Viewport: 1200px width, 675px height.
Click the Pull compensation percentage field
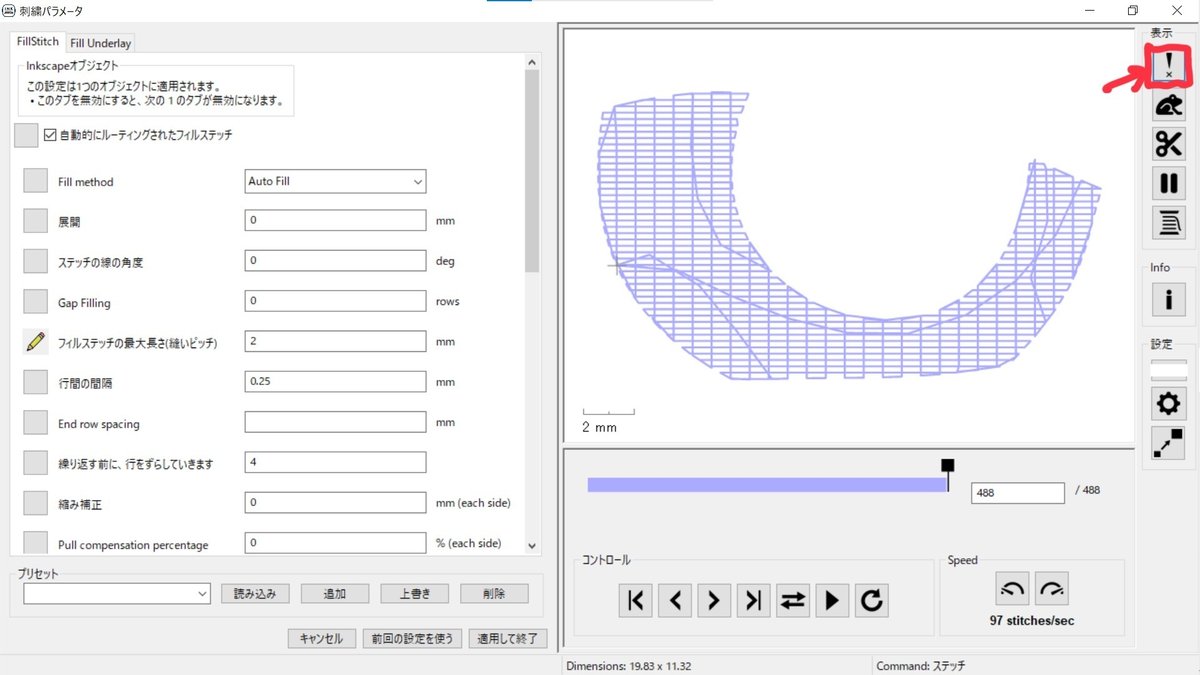336,543
